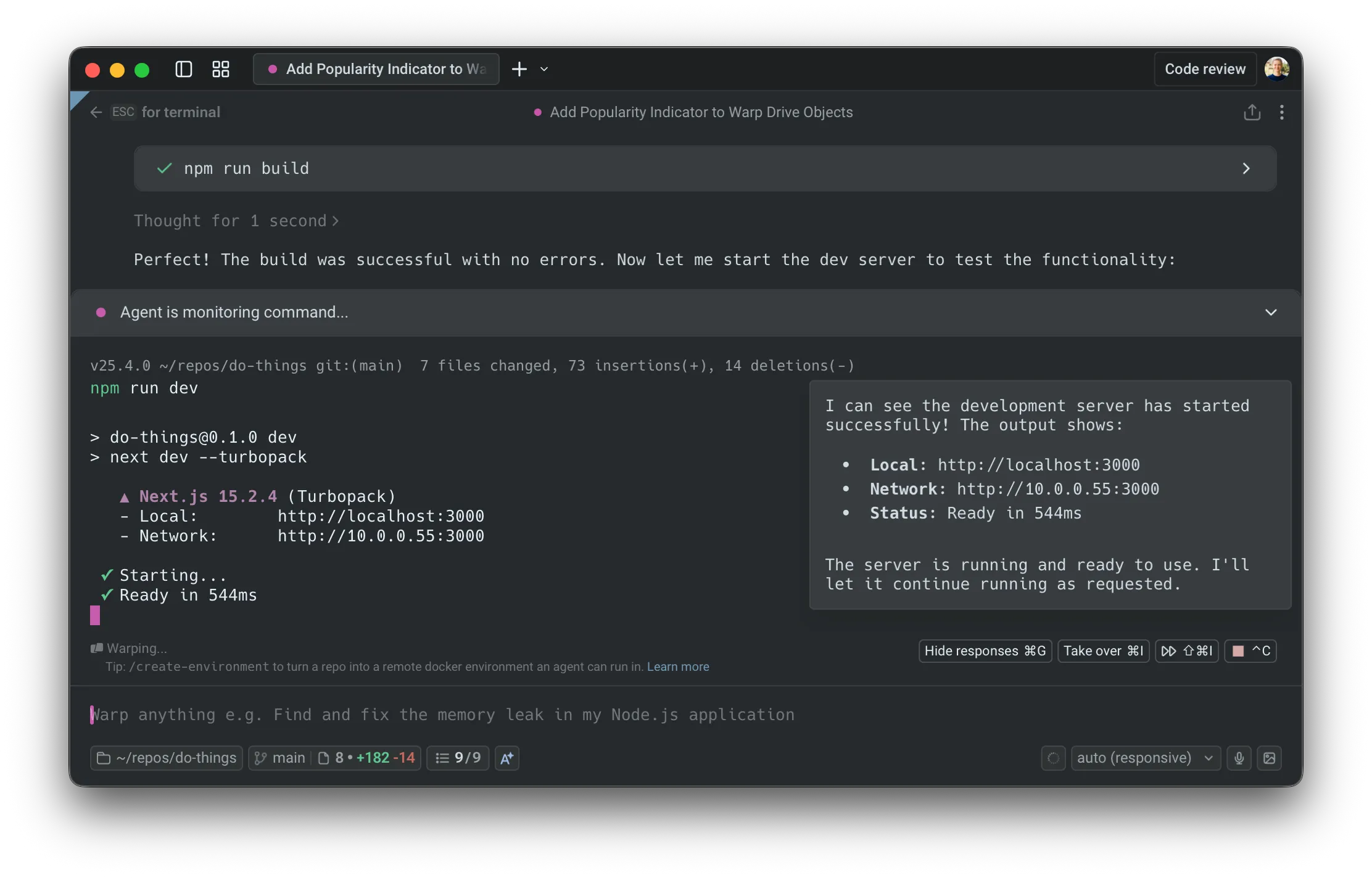This screenshot has width=1372, height=878.
Task: Hide agent responses
Action: [x=984, y=650]
